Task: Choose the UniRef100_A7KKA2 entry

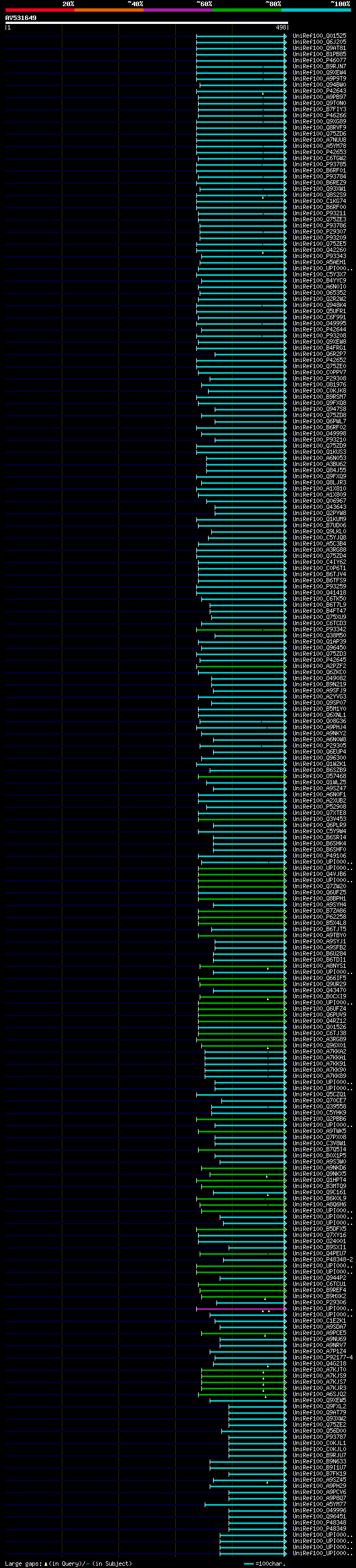Action: (319, 1051)
